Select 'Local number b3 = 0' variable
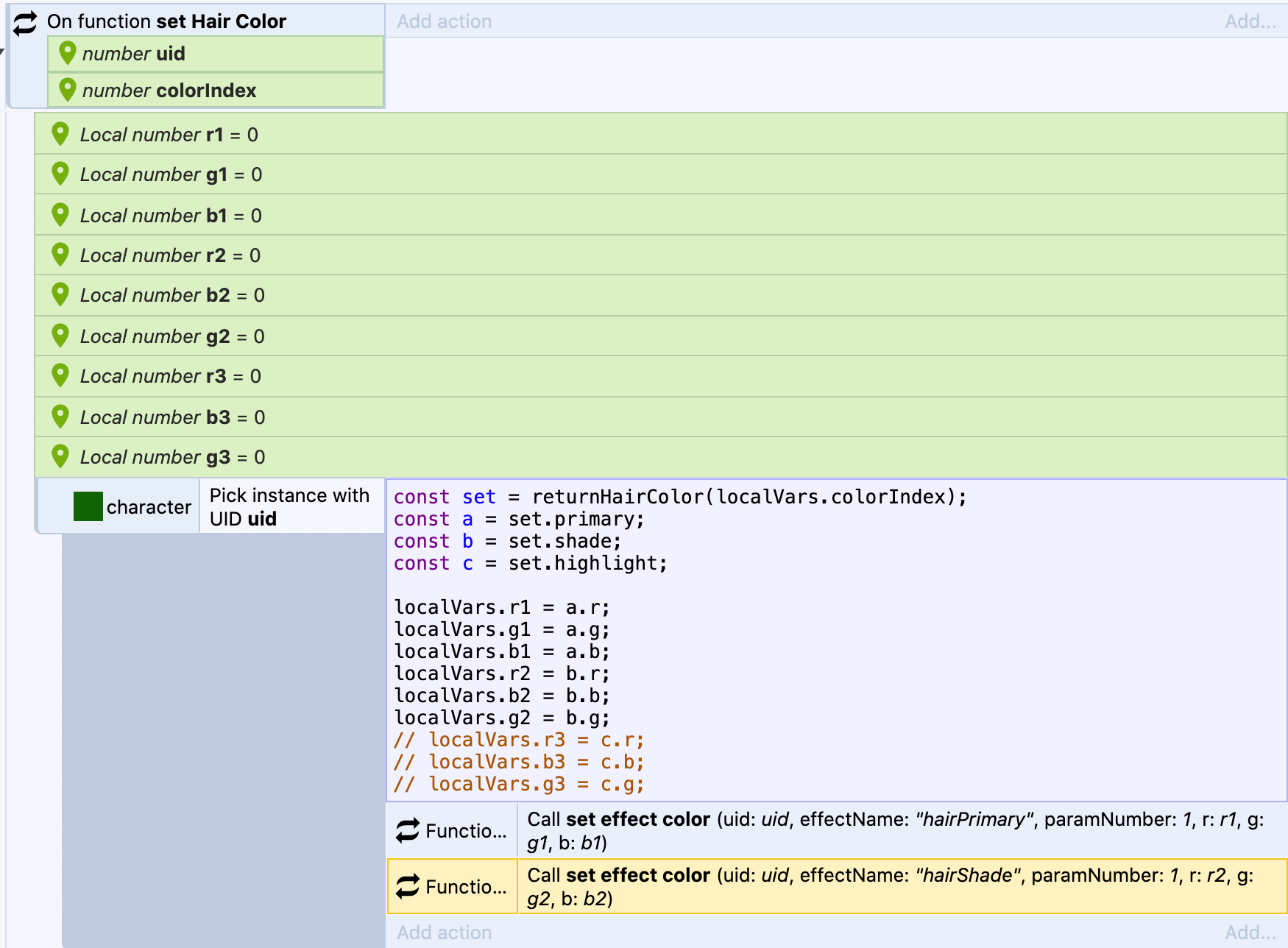This screenshot has height=948, width=1288. coord(661,417)
